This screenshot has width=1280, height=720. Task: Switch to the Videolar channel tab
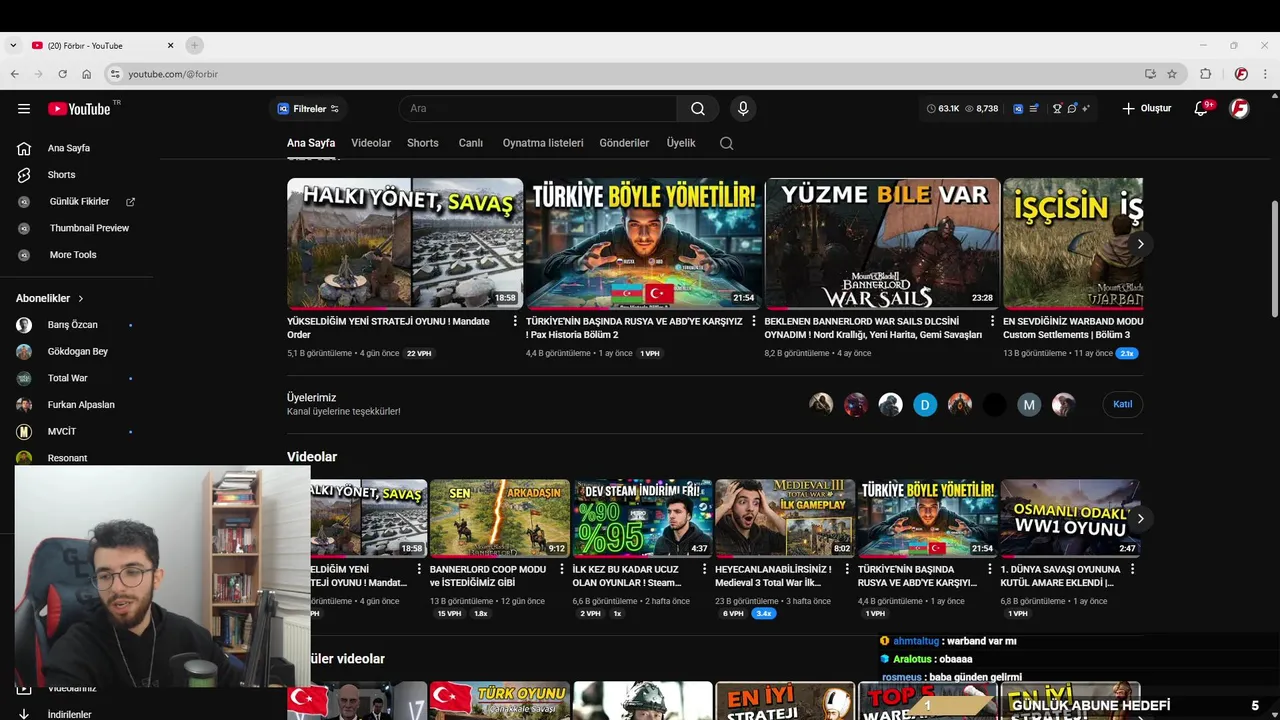click(x=371, y=143)
